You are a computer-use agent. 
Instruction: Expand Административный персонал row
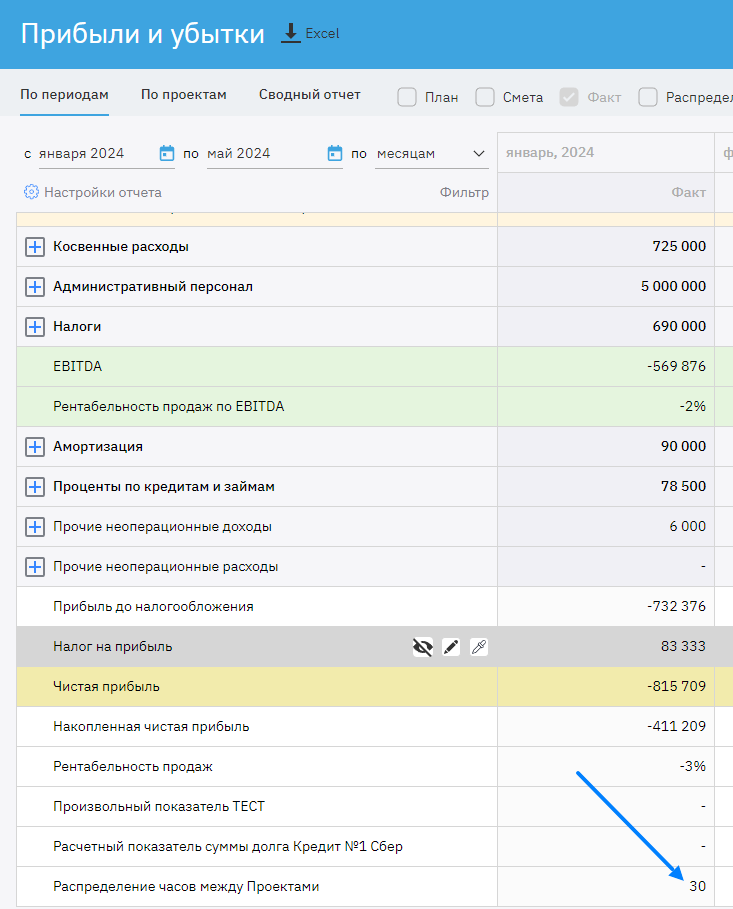pyautogui.click(x=35, y=287)
